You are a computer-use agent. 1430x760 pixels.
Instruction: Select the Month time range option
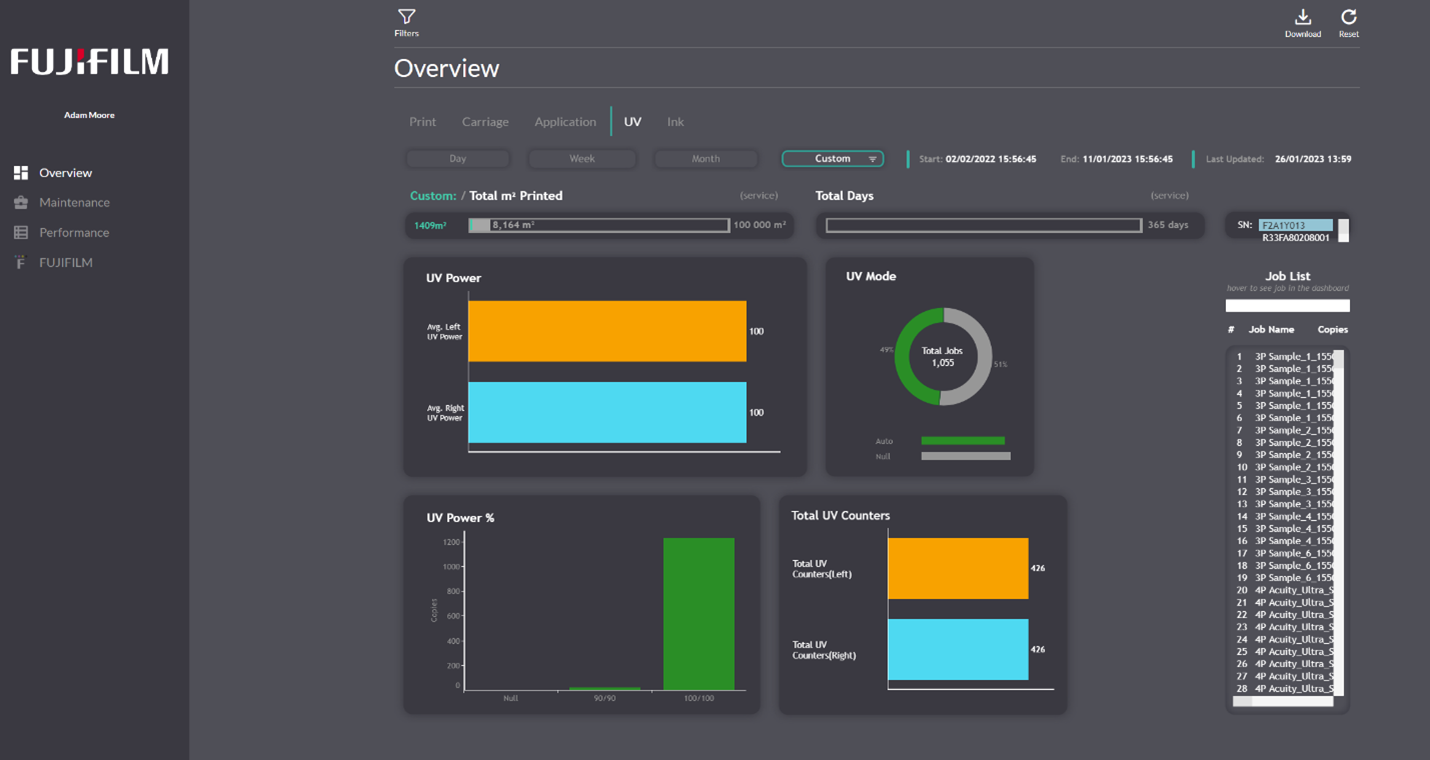pos(705,158)
